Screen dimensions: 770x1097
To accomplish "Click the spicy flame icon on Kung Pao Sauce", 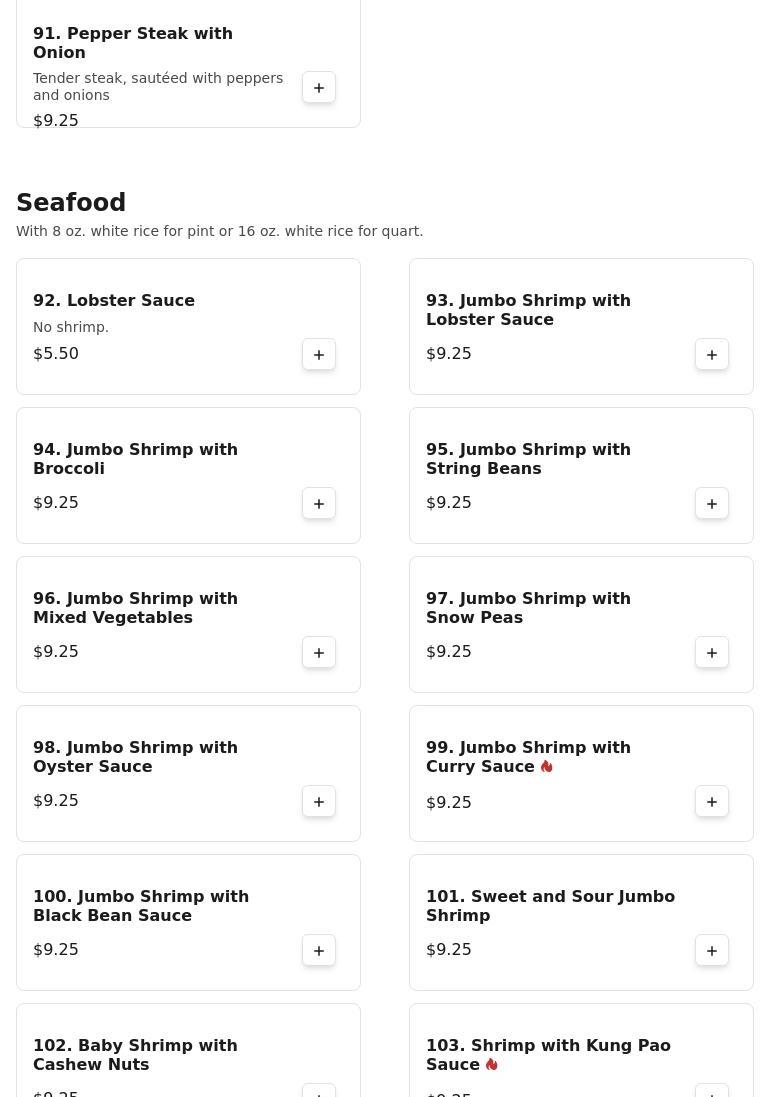I will [492, 1065].
